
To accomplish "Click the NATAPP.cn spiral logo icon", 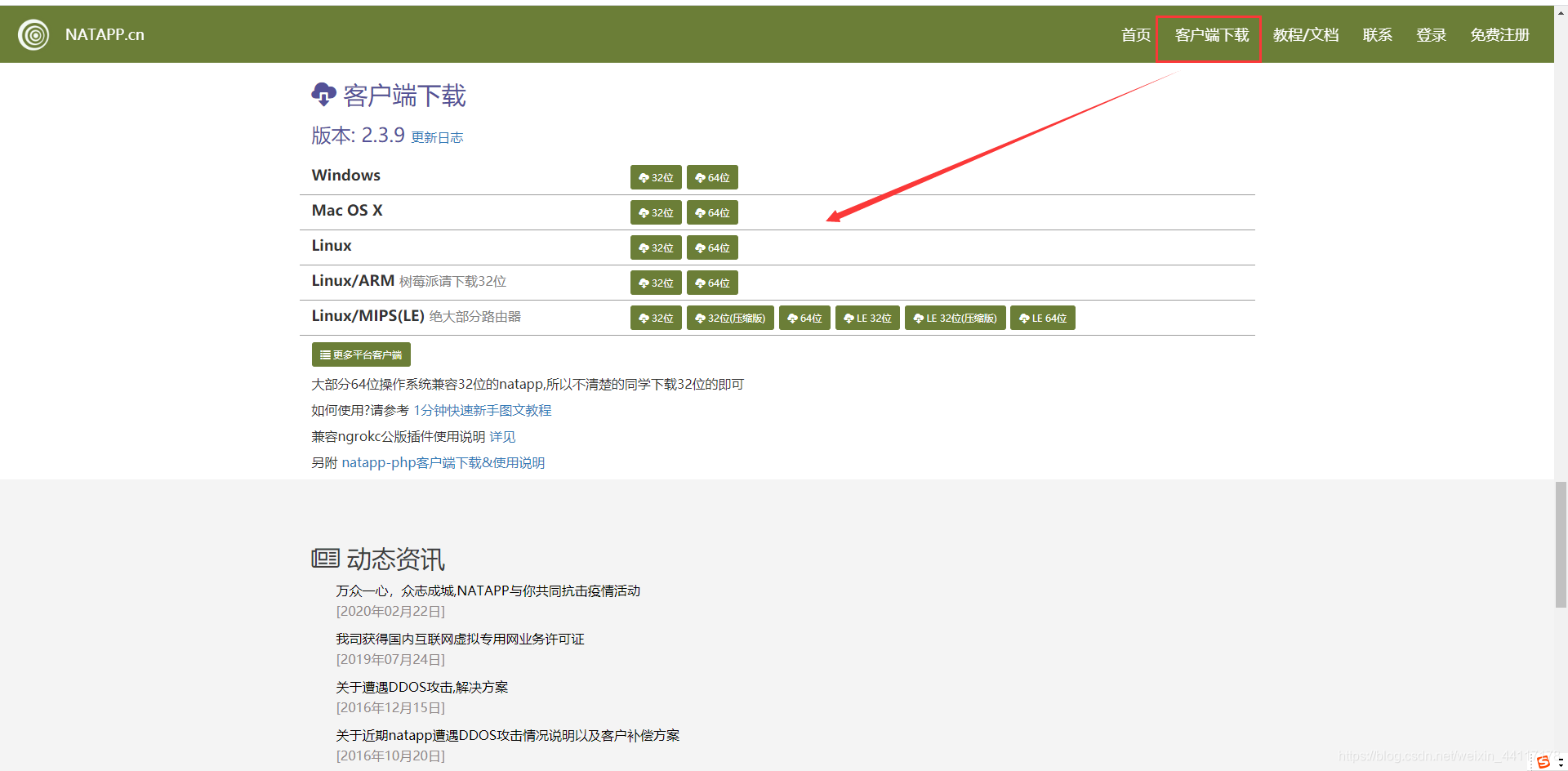I will pyautogui.click(x=33, y=34).
